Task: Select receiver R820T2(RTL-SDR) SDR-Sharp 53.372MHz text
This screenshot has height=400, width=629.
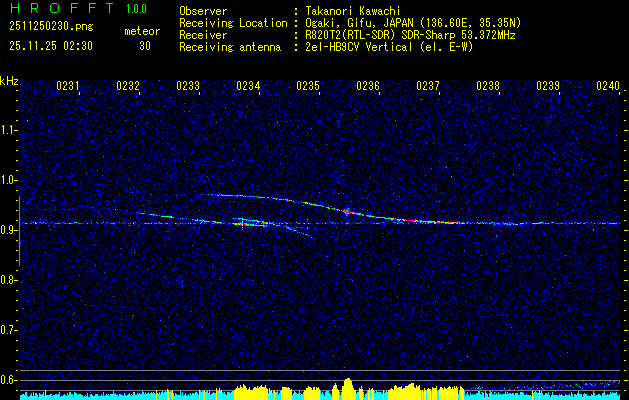Action: tap(410, 35)
